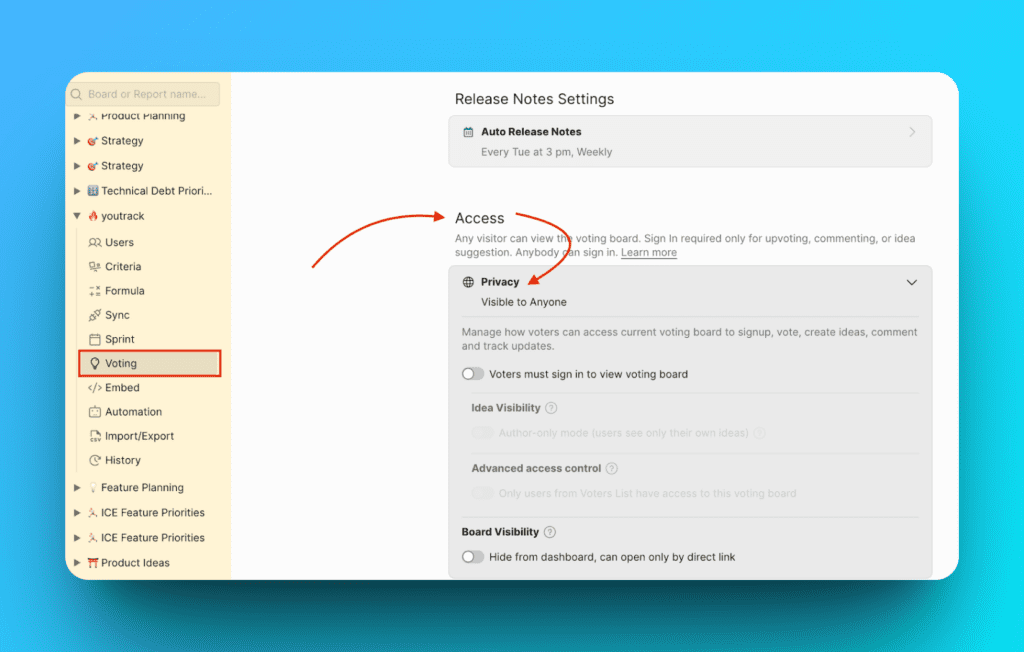Screen dimensions: 1024x652
Task: Open Auto Release Notes settings
Action: point(690,141)
